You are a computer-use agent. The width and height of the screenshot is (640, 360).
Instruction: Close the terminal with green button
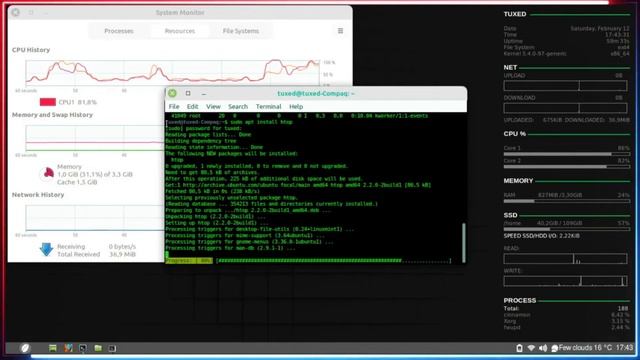172,93
